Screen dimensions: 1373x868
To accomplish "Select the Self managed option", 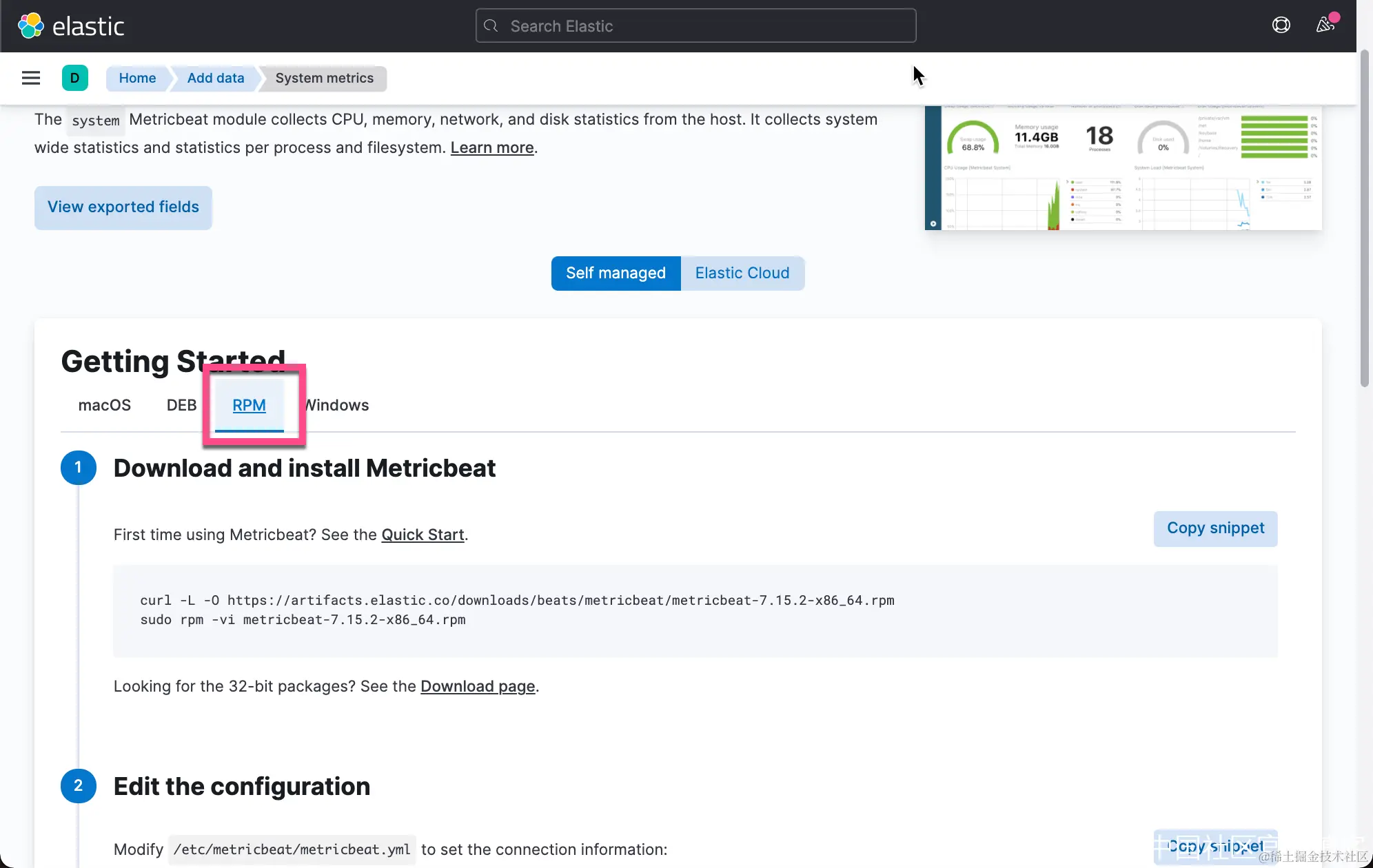I will click(616, 273).
